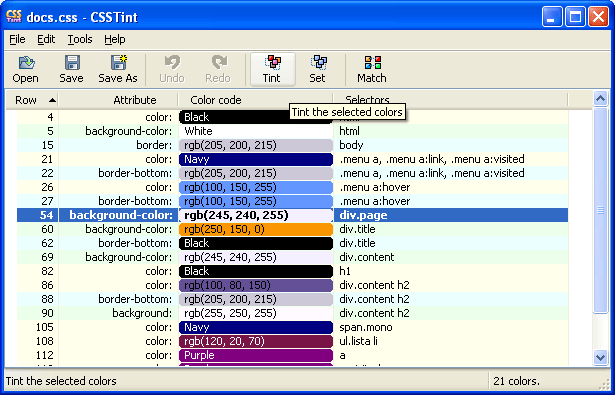The height and width of the screenshot is (395, 615).
Task: Click the Save As toolbar icon
Action: coord(118,69)
